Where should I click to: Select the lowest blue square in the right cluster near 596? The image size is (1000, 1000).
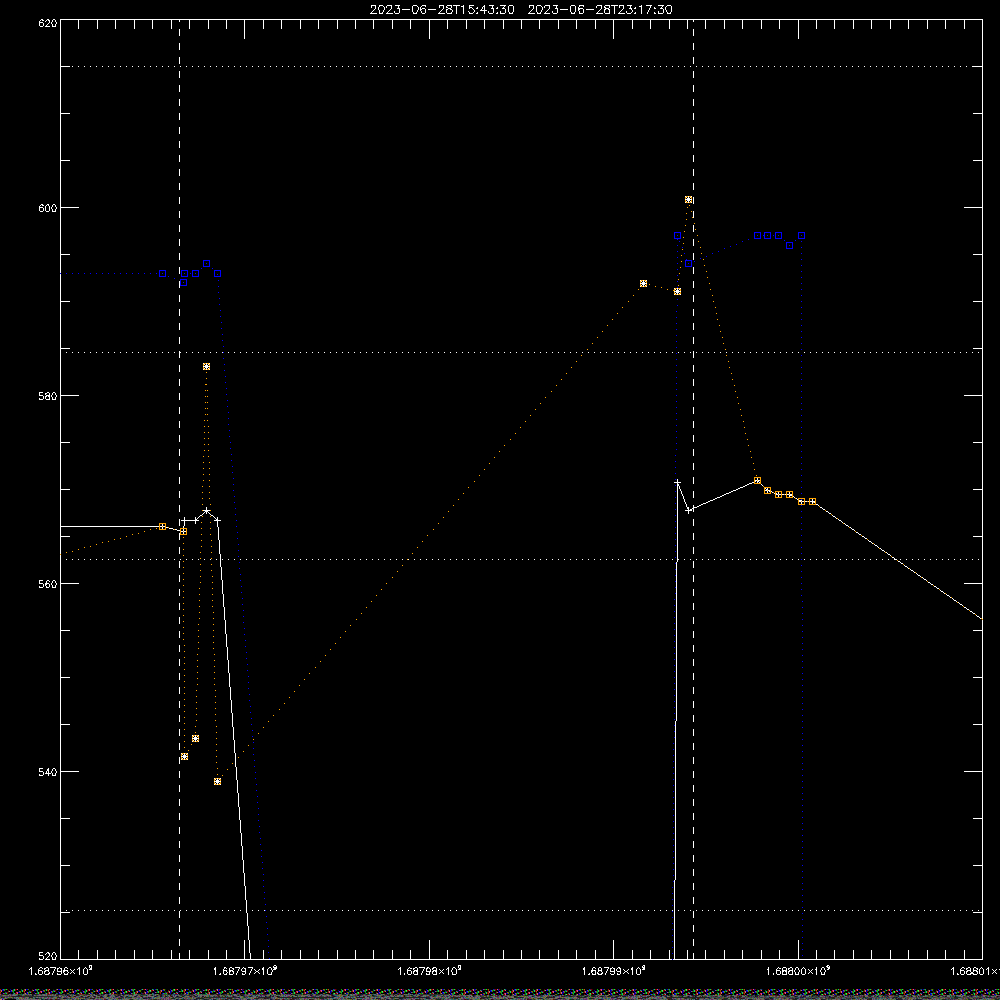coord(790,246)
